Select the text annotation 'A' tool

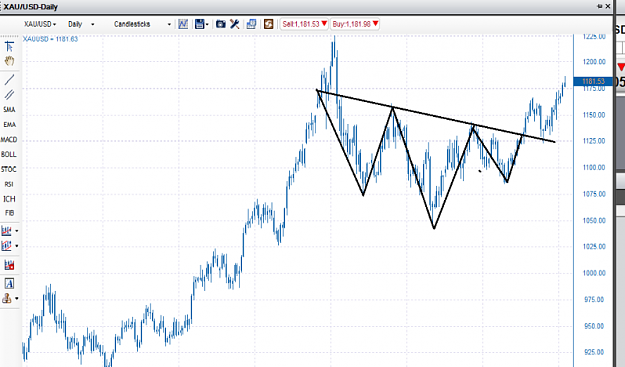point(9,283)
